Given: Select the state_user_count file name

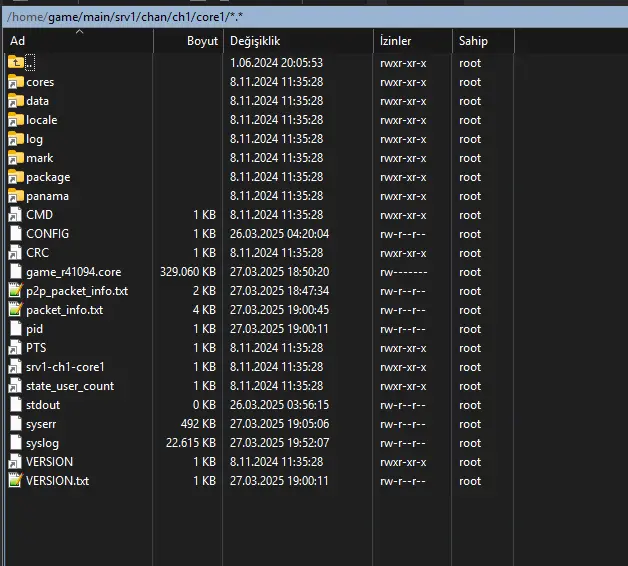Looking at the screenshot, I should (x=70, y=386).
